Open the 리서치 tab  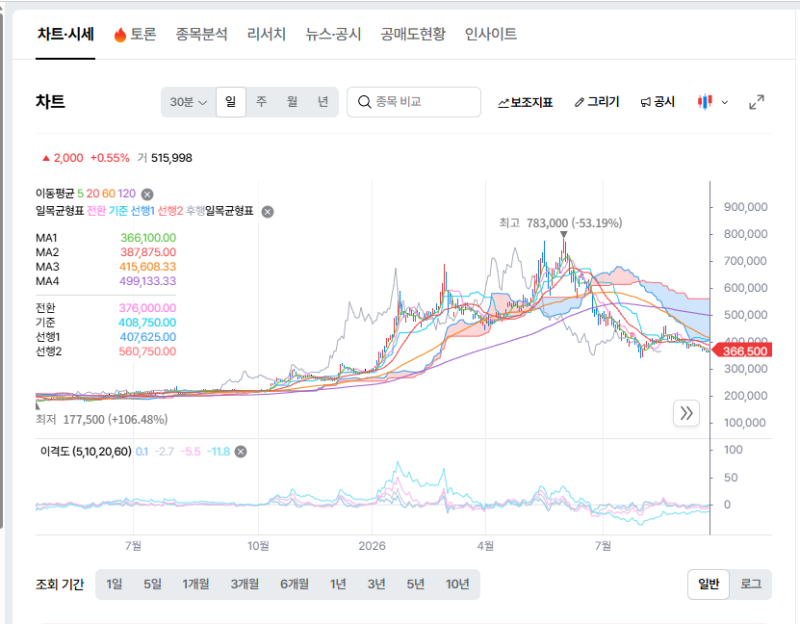[x=266, y=34]
